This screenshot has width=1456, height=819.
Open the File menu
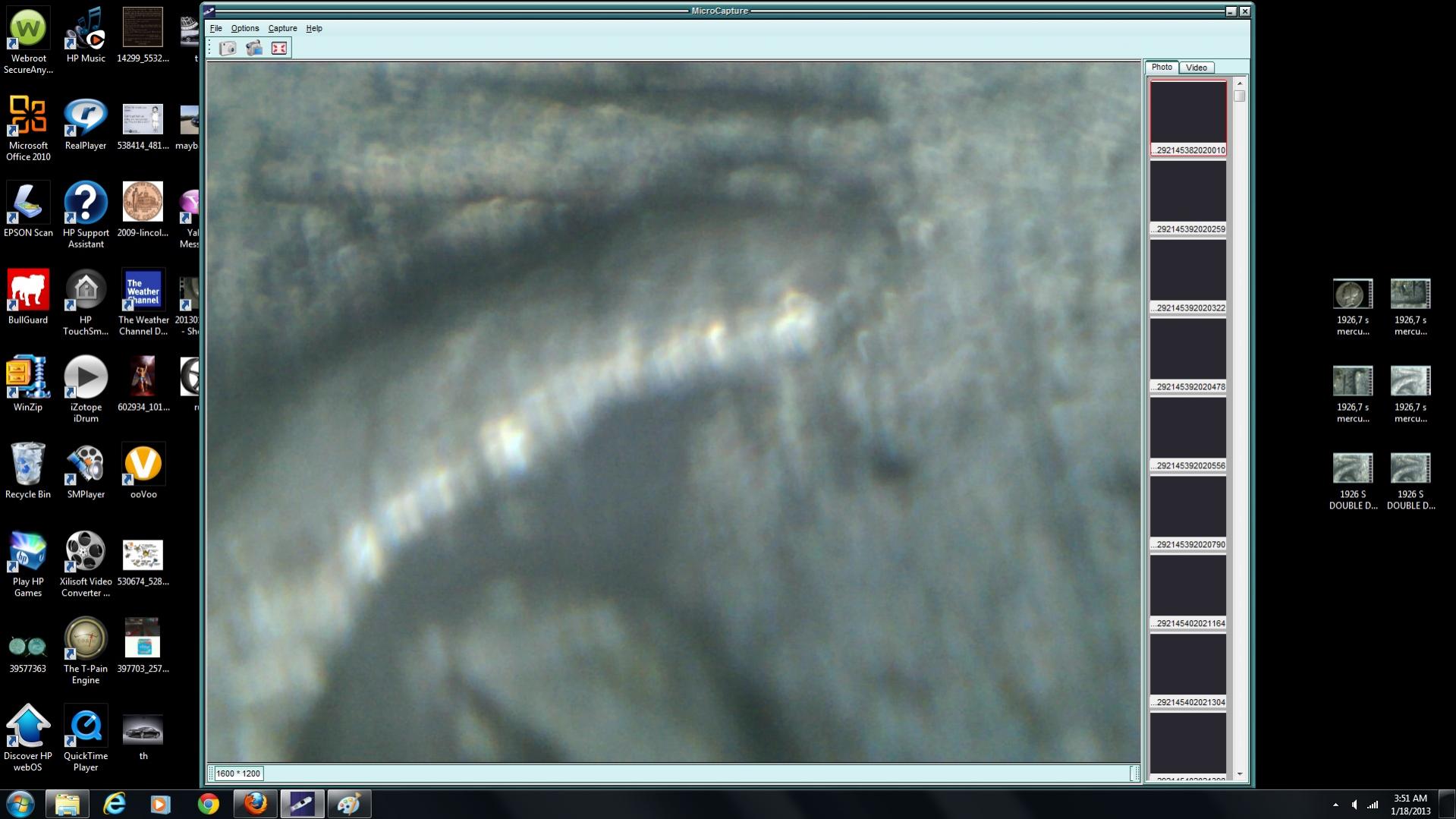click(x=216, y=28)
